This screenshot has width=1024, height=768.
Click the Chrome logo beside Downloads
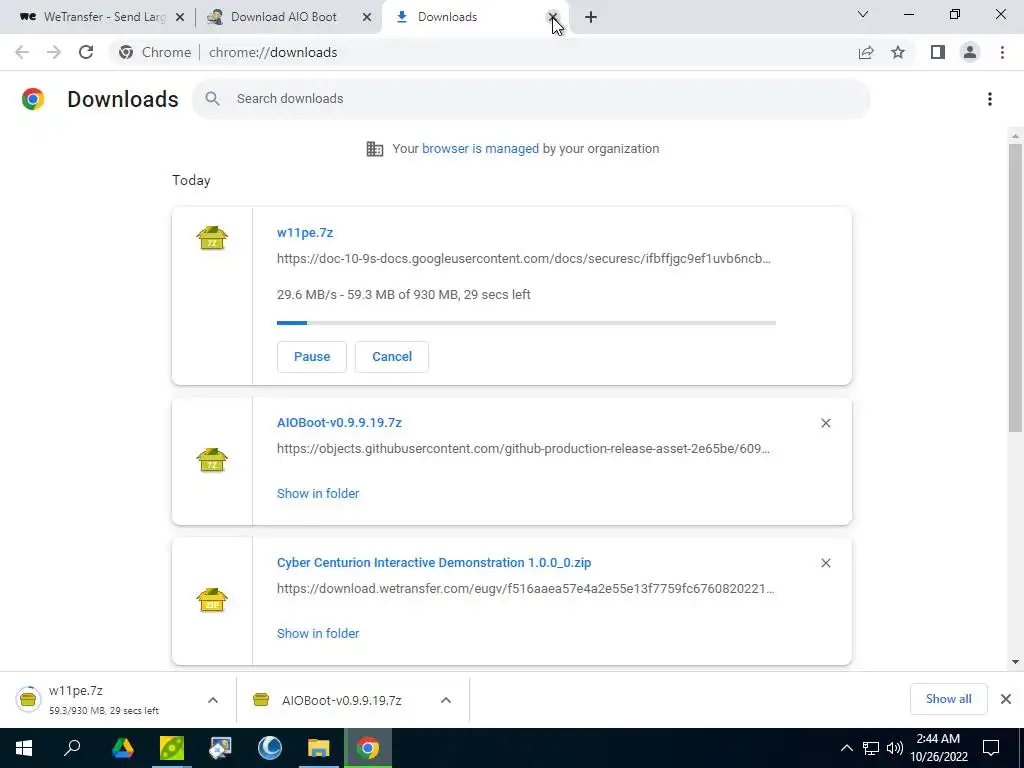[x=33, y=99]
